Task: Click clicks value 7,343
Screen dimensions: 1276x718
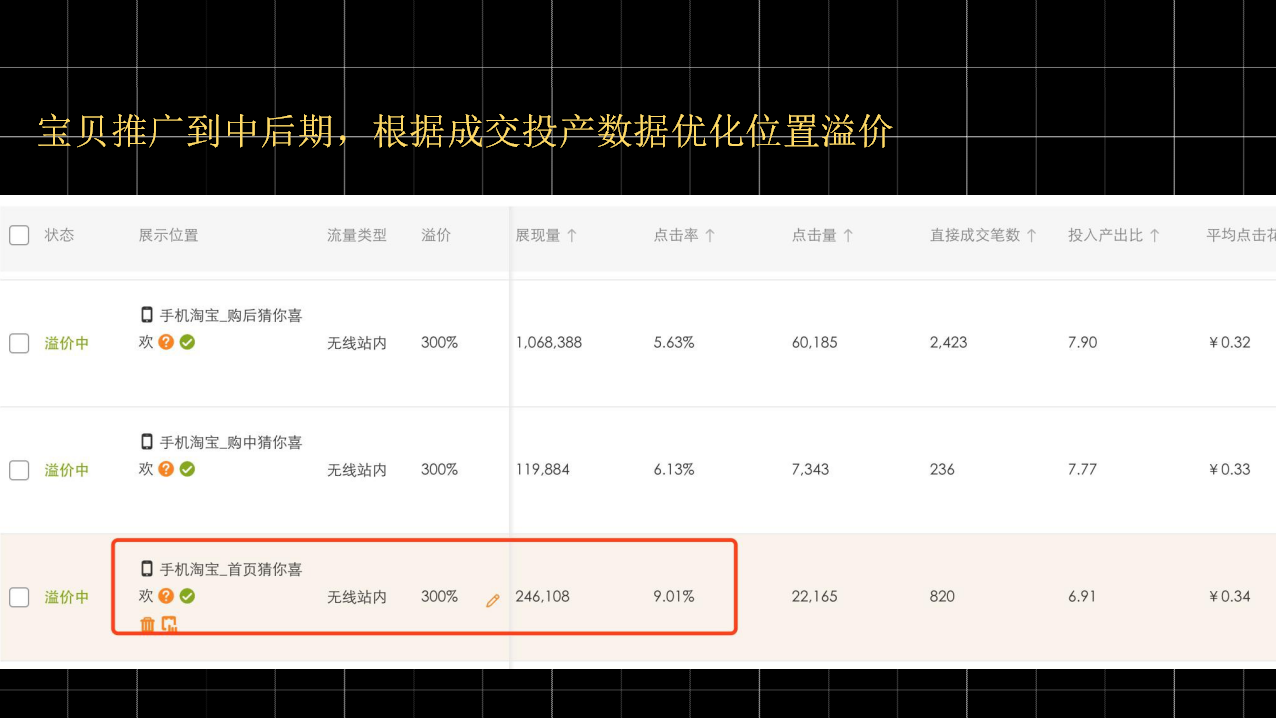Action: (x=811, y=469)
